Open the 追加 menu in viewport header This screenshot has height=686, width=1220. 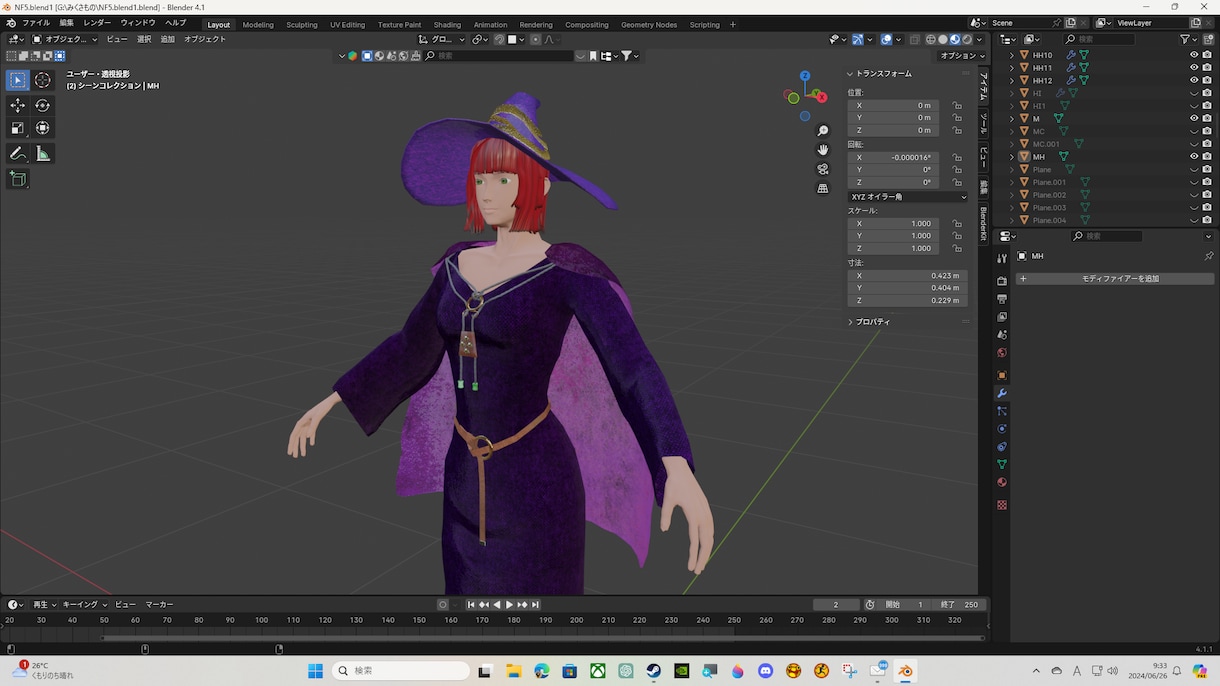[167, 39]
